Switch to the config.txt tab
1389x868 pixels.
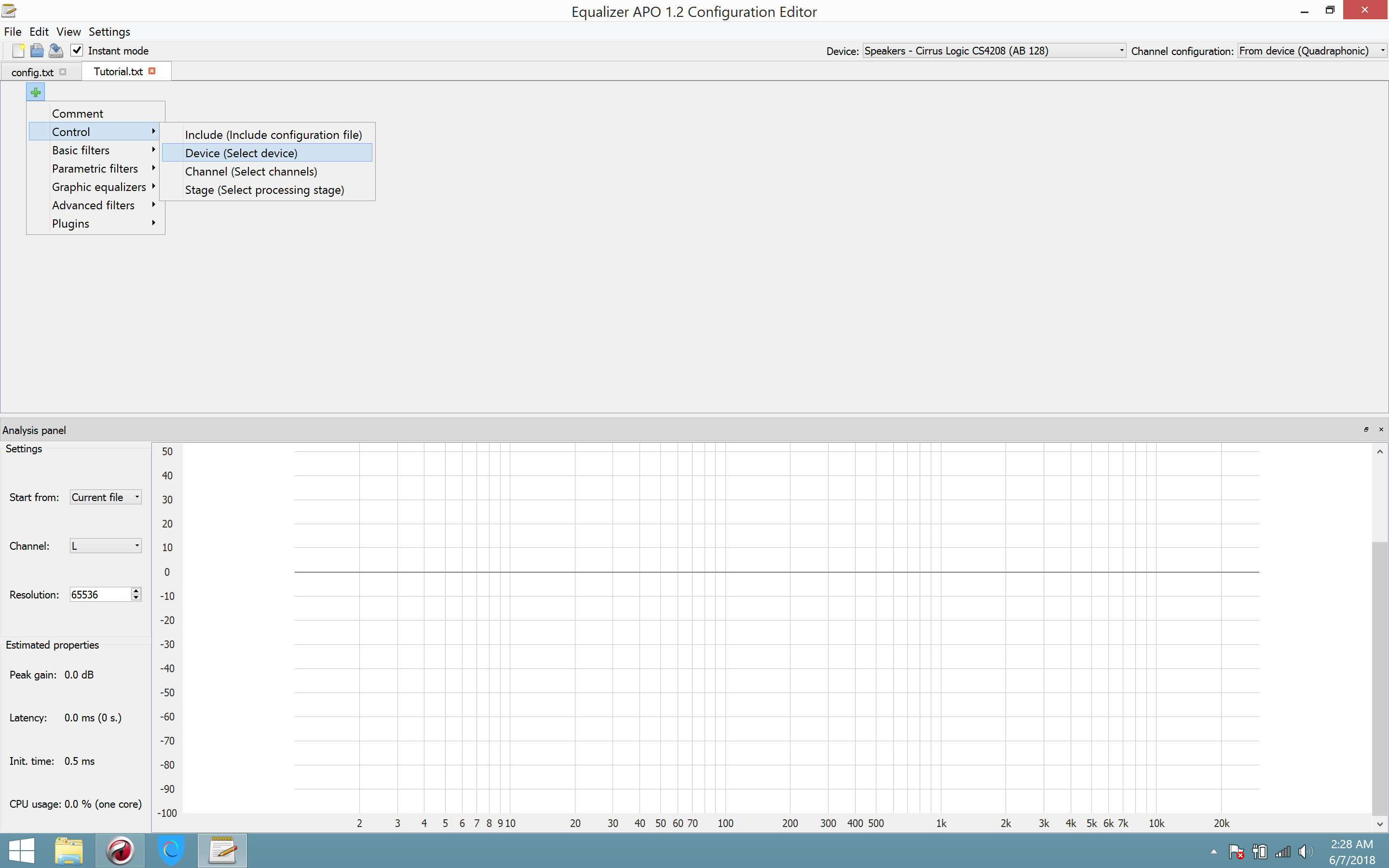click(32, 72)
